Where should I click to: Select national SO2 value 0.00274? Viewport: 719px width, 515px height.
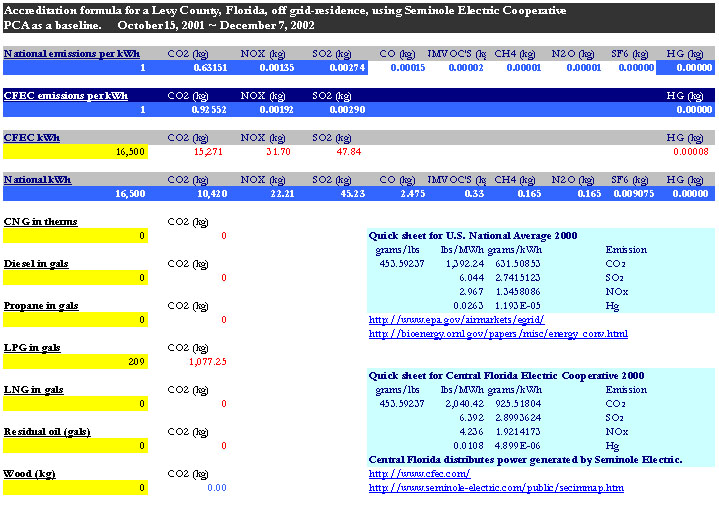[x=347, y=68]
